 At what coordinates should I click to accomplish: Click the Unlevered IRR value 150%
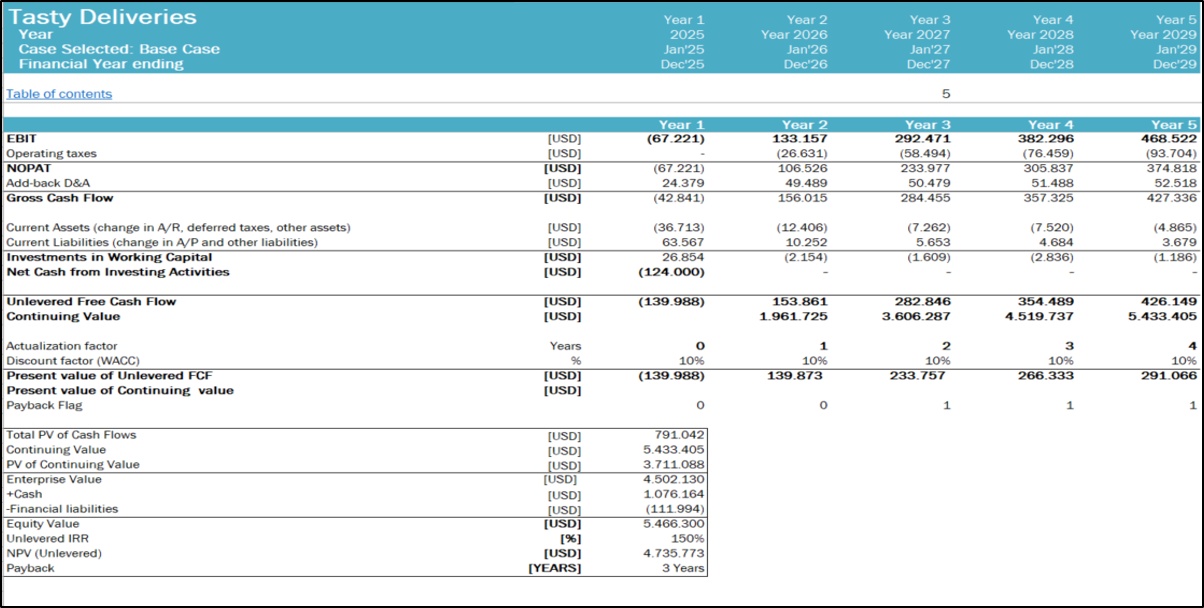(x=688, y=539)
